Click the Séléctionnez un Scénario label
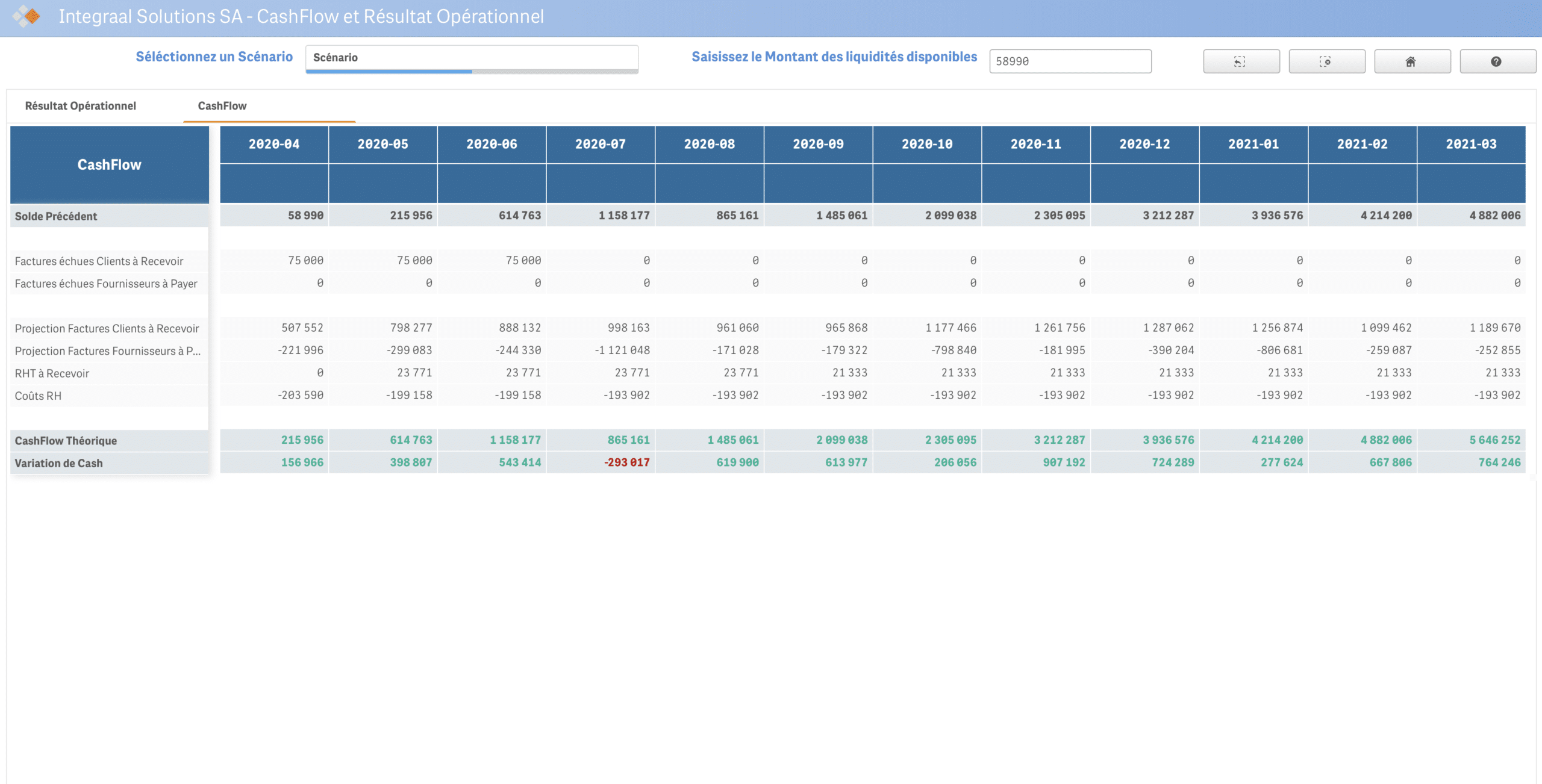Image resolution: width=1542 pixels, height=784 pixels. pyautogui.click(x=214, y=57)
